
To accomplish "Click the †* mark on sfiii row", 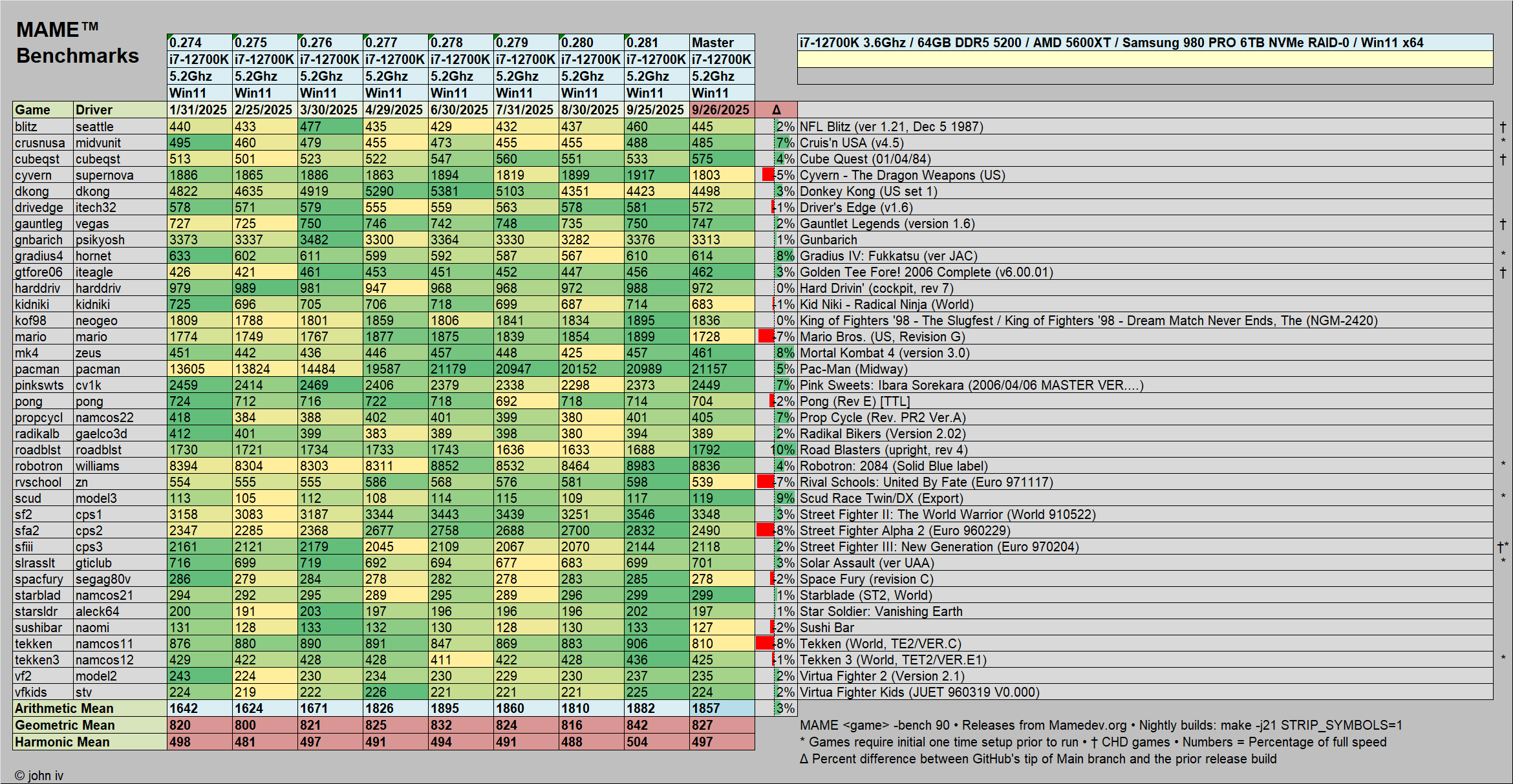I will (1503, 547).
